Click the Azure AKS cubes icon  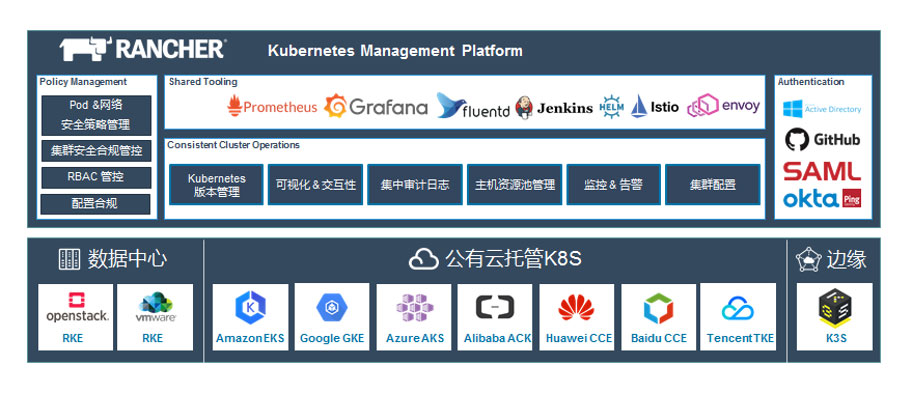pos(414,307)
